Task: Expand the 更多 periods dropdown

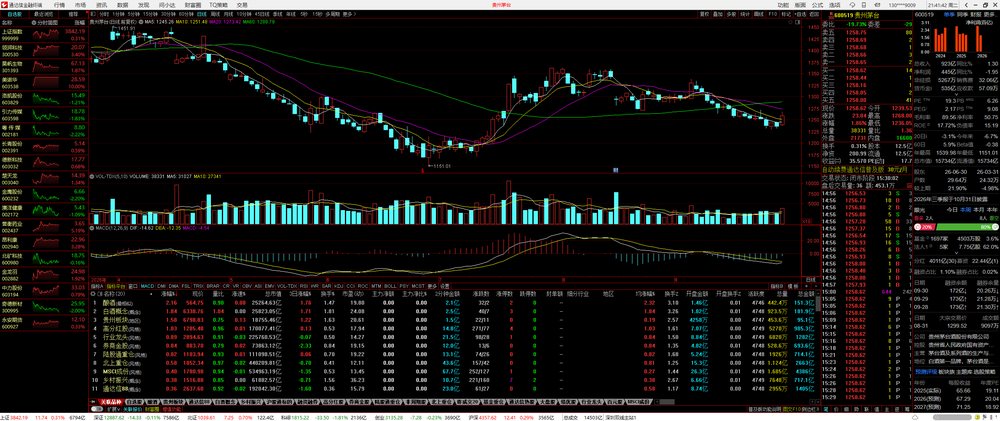Action: click(x=348, y=14)
